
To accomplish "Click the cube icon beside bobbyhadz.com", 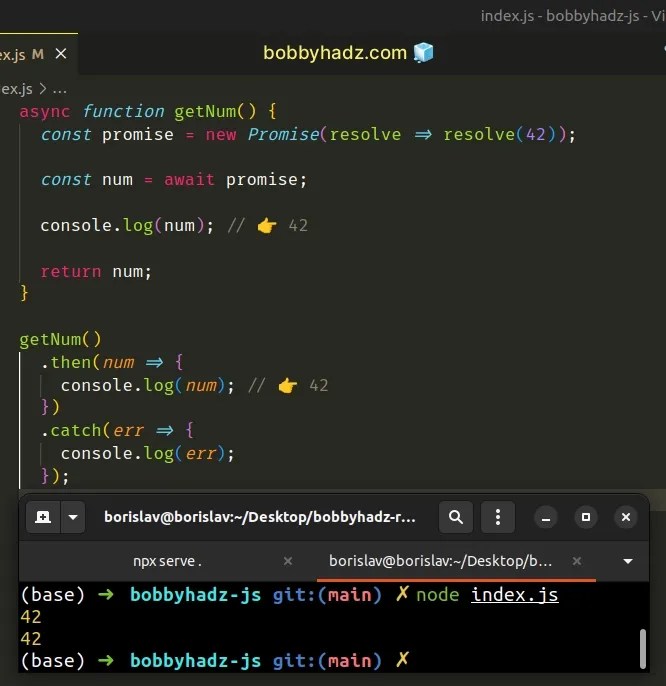I will click(x=423, y=53).
